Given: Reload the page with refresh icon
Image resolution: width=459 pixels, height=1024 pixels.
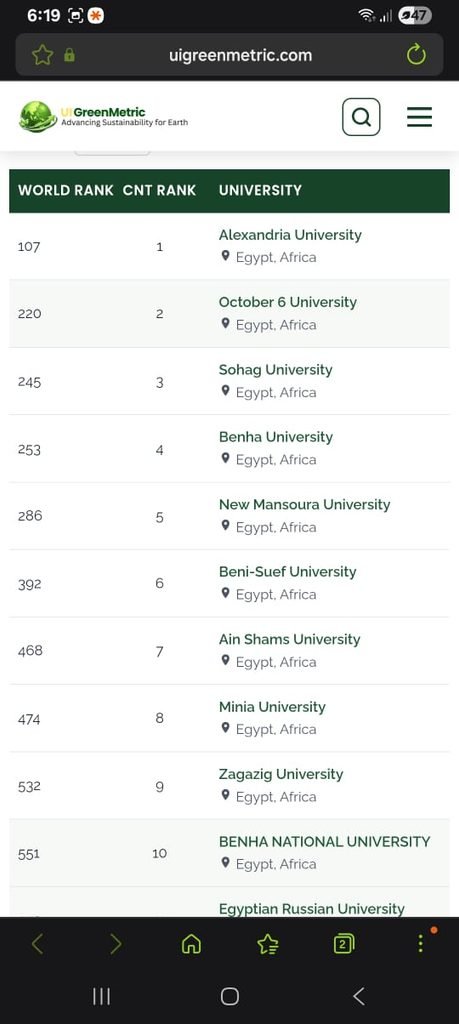Looking at the screenshot, I should [416, 56].
